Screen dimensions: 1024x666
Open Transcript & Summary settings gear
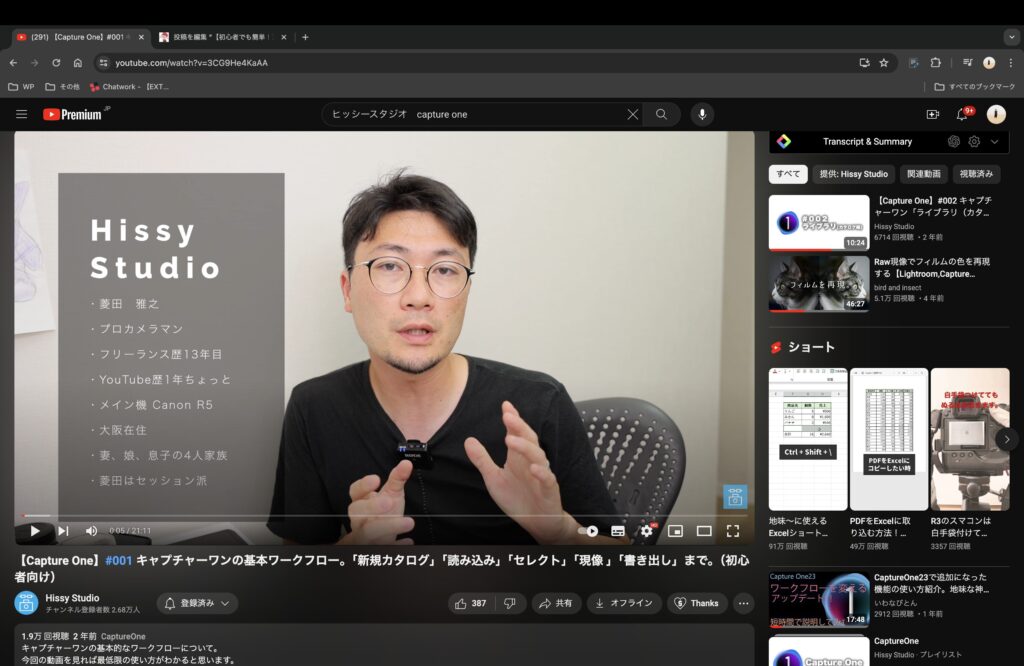[974, 142]
